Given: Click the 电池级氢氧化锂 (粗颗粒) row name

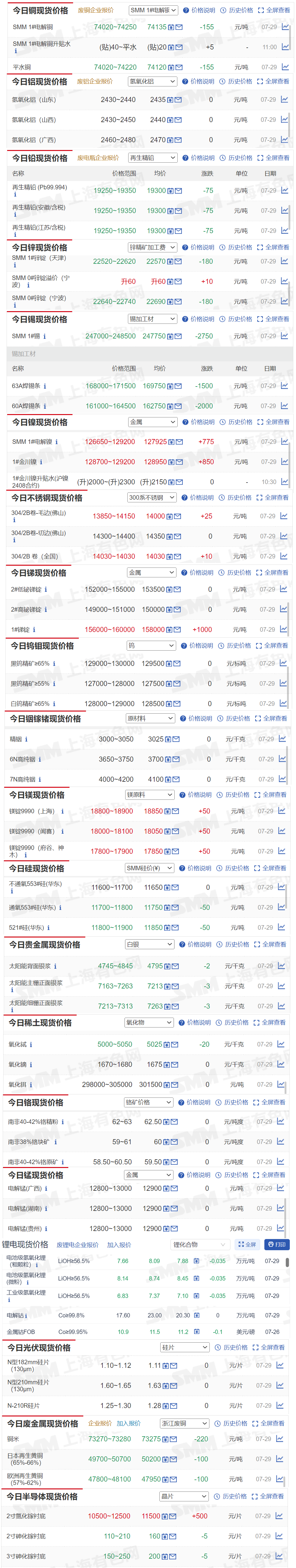Looking at the screenshot, I should pyautogui.click(x=26, y=1261).
